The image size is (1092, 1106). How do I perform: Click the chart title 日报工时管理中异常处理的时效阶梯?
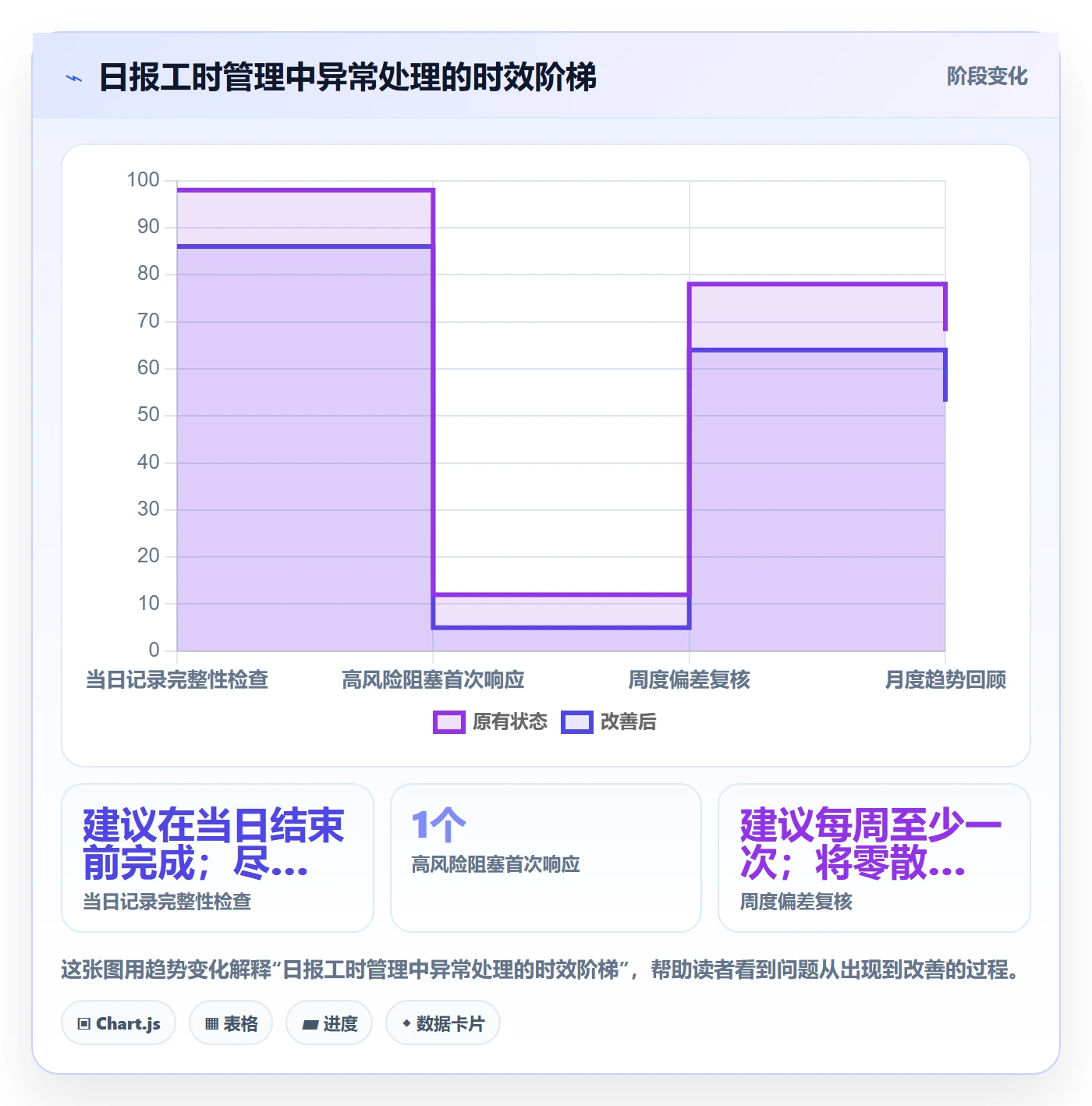click(x=348, y=77)
